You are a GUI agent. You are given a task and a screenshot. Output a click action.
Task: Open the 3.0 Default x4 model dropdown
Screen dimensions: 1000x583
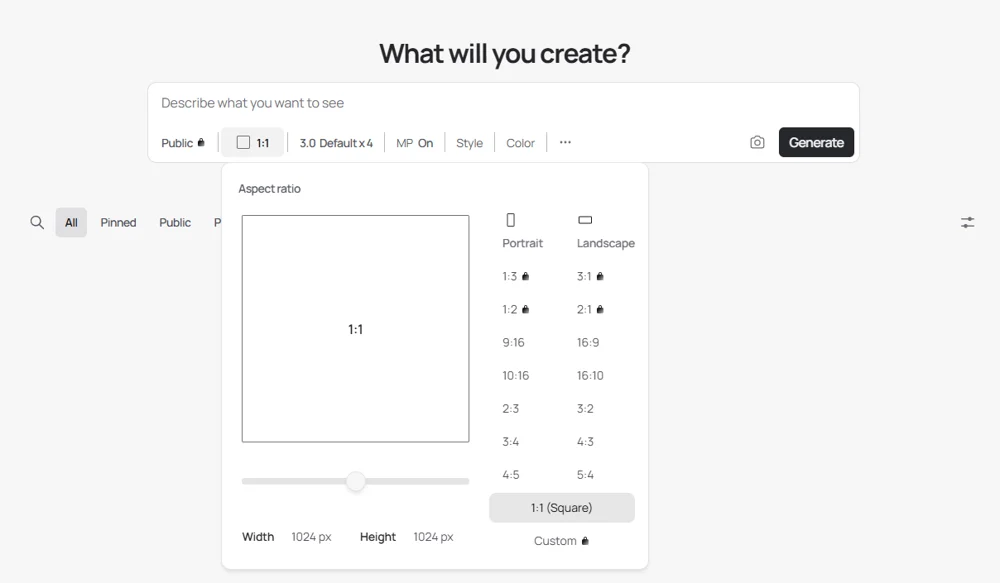tap(336, 143)
